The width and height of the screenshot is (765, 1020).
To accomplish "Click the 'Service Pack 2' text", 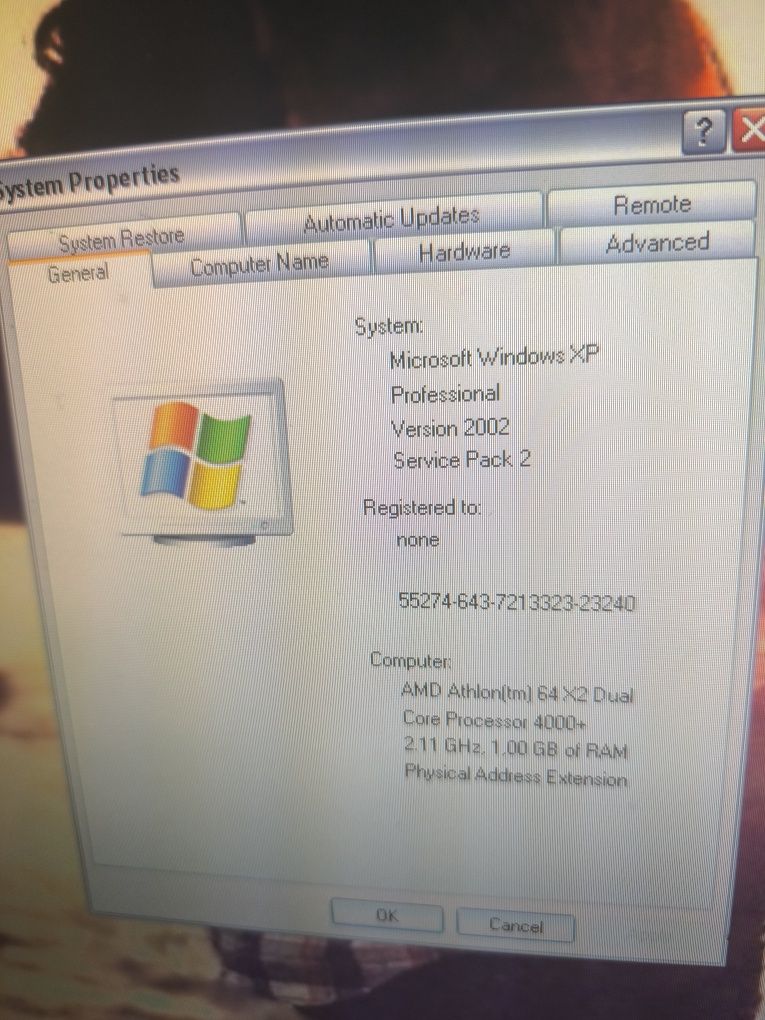I will pos(462,460).
